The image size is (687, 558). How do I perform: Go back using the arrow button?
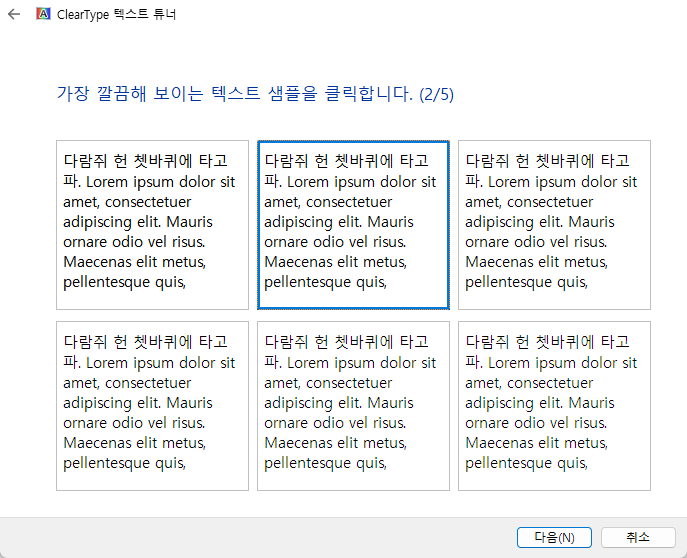pos(14,14)
